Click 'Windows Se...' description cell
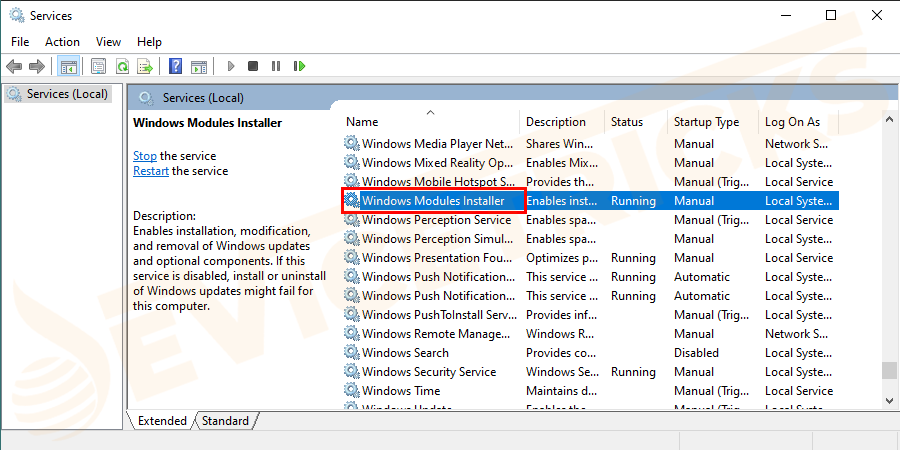 coord(562,371)
